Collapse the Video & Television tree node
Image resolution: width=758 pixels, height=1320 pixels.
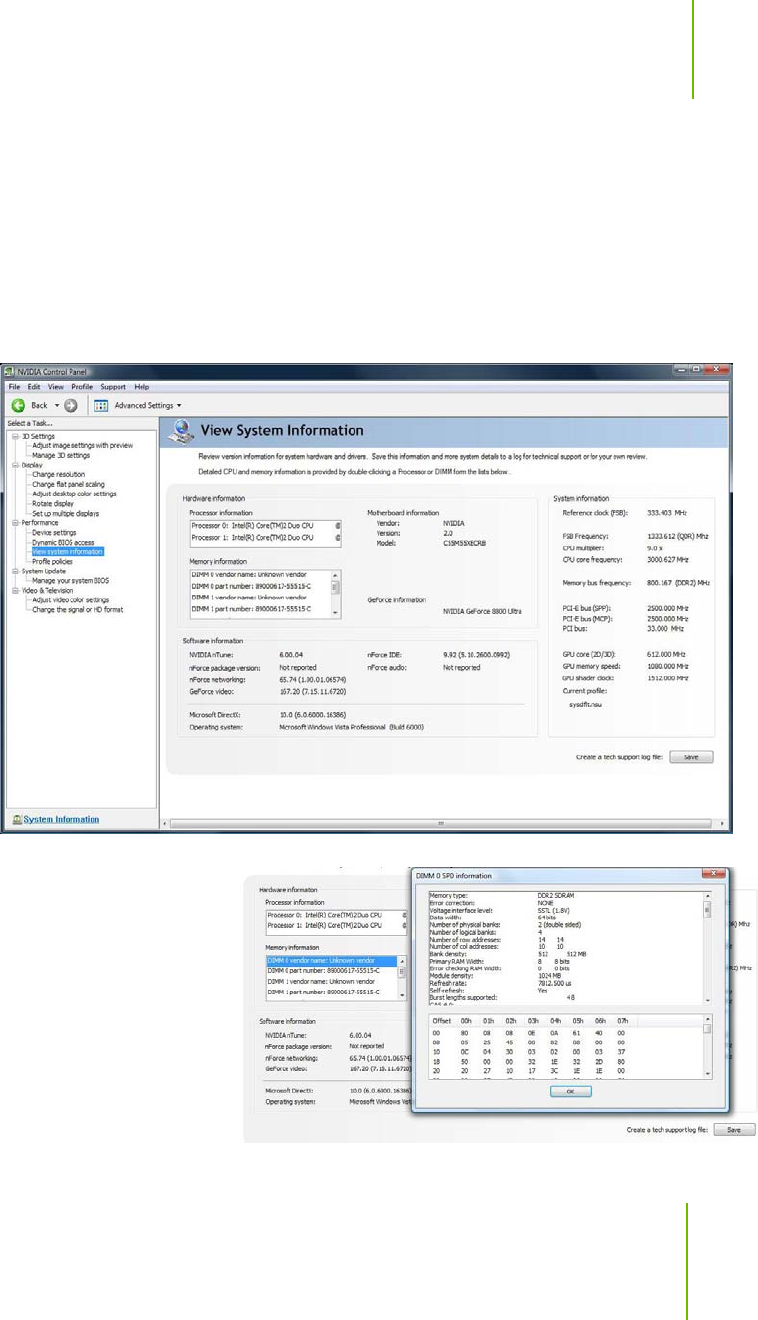point(14,589)
